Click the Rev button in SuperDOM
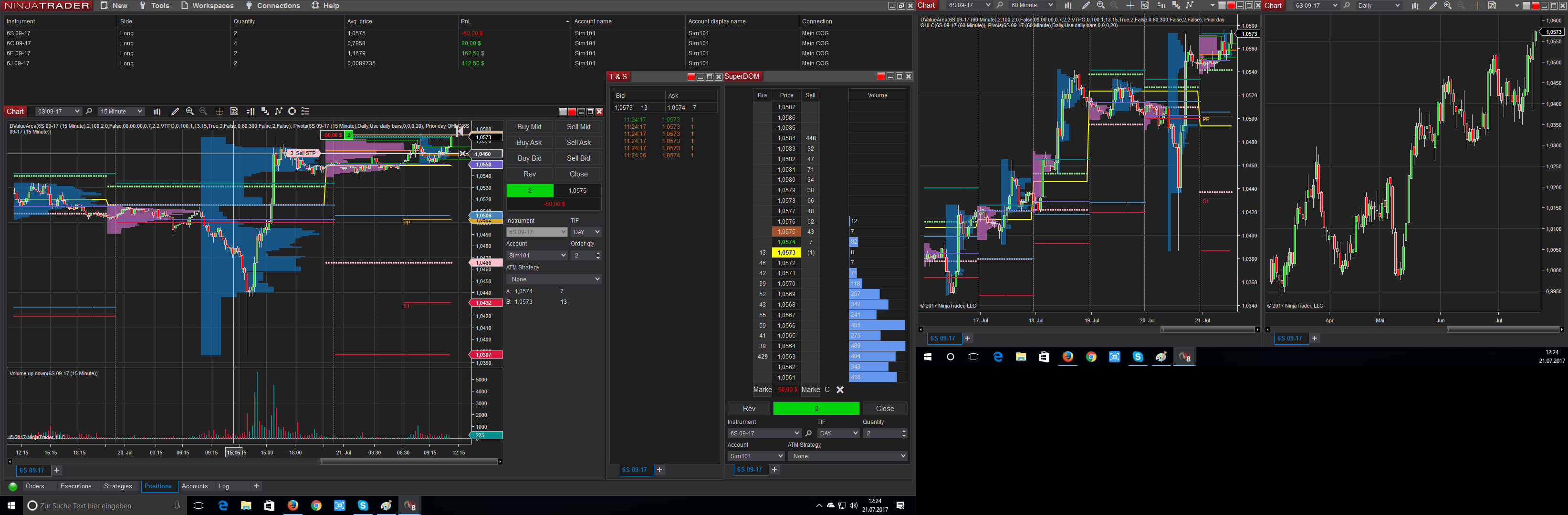Screen dimensions: 1568x515 point(749,409)
